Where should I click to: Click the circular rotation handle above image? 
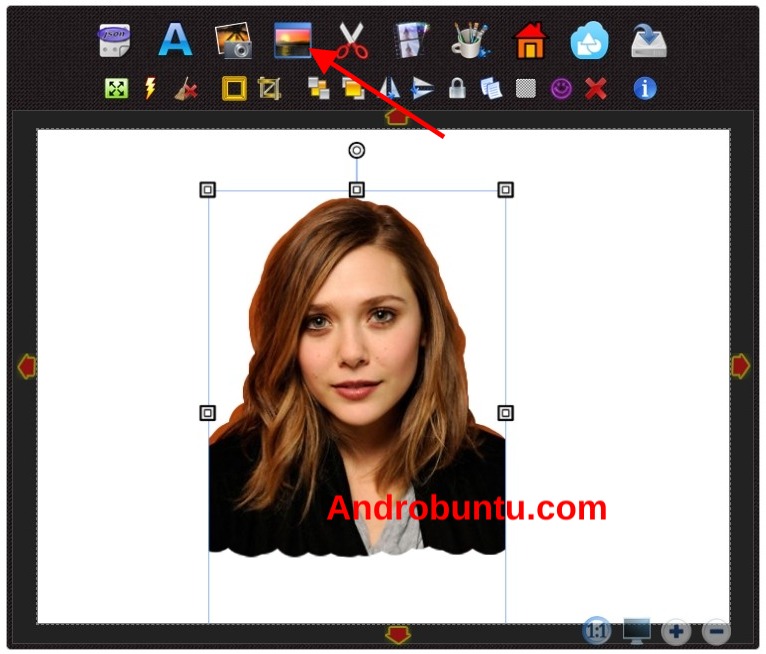[357, 150]
